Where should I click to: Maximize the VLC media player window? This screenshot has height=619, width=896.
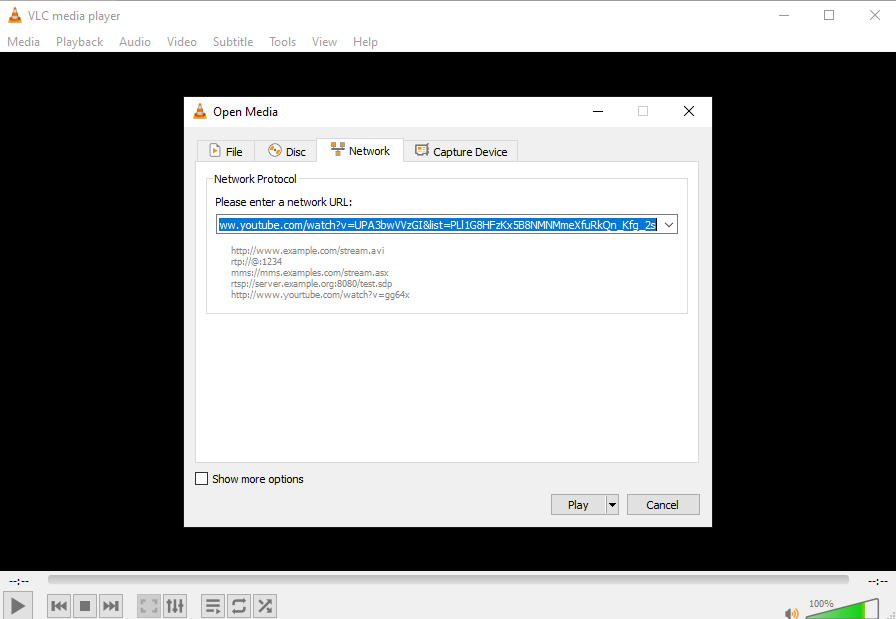coord(829,15)
